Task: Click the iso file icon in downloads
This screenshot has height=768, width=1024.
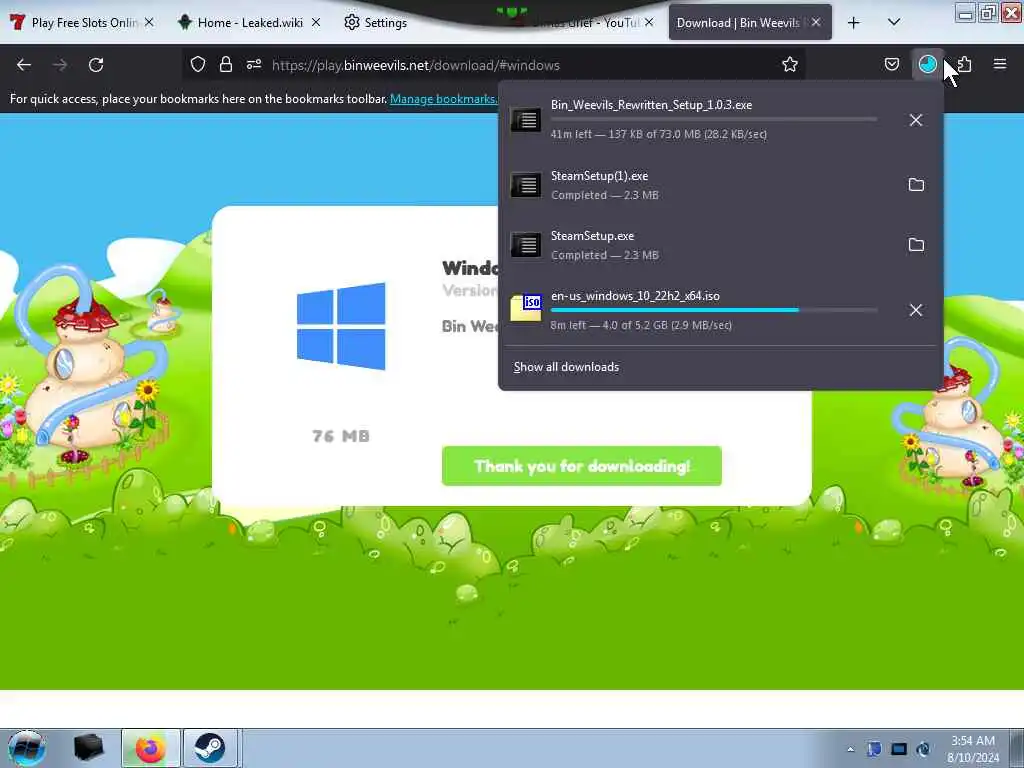Action: pyautogui.click(x=526, y=308)
